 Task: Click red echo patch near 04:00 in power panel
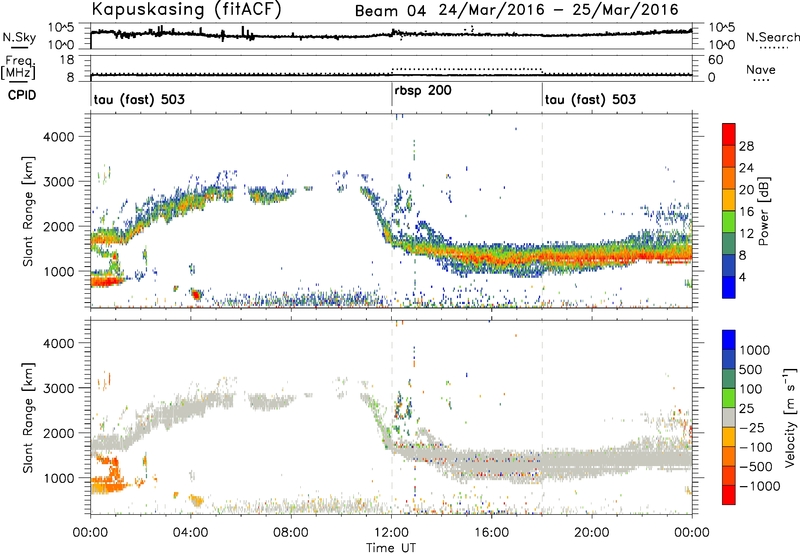(196, 294)
